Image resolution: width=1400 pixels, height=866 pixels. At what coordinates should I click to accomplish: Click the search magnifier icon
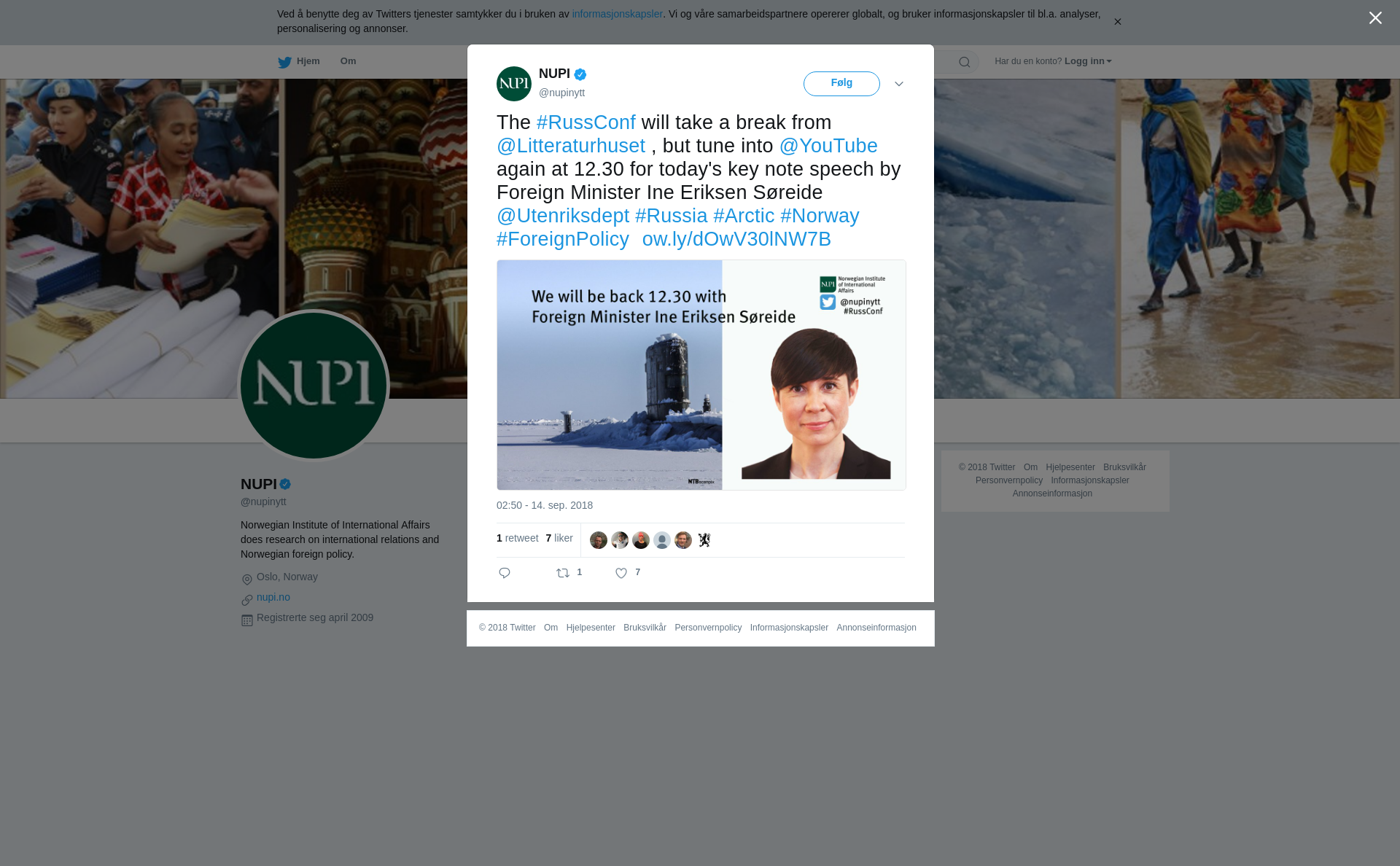965,62
